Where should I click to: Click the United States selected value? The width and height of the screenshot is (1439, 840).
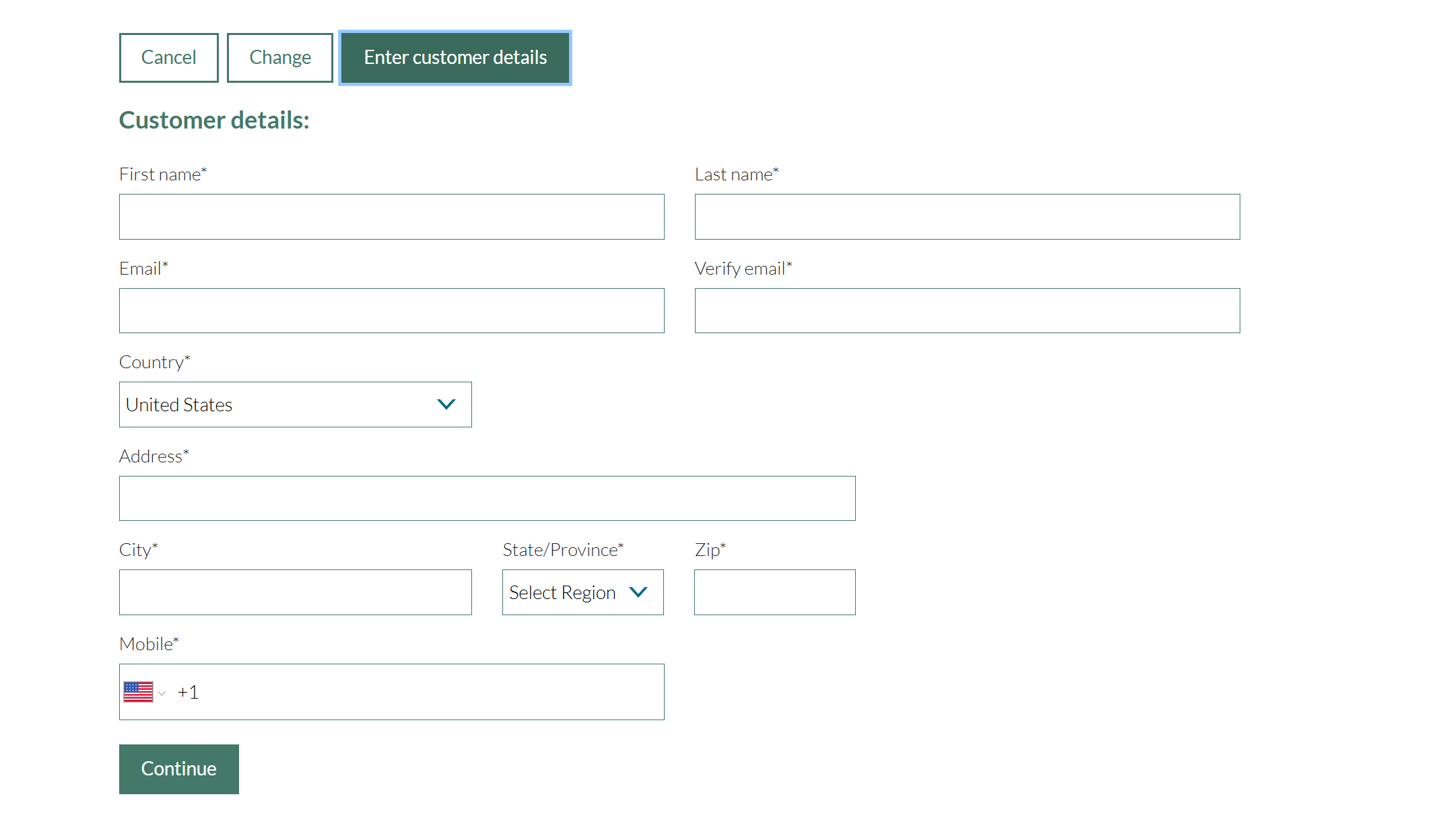point(179,405)
